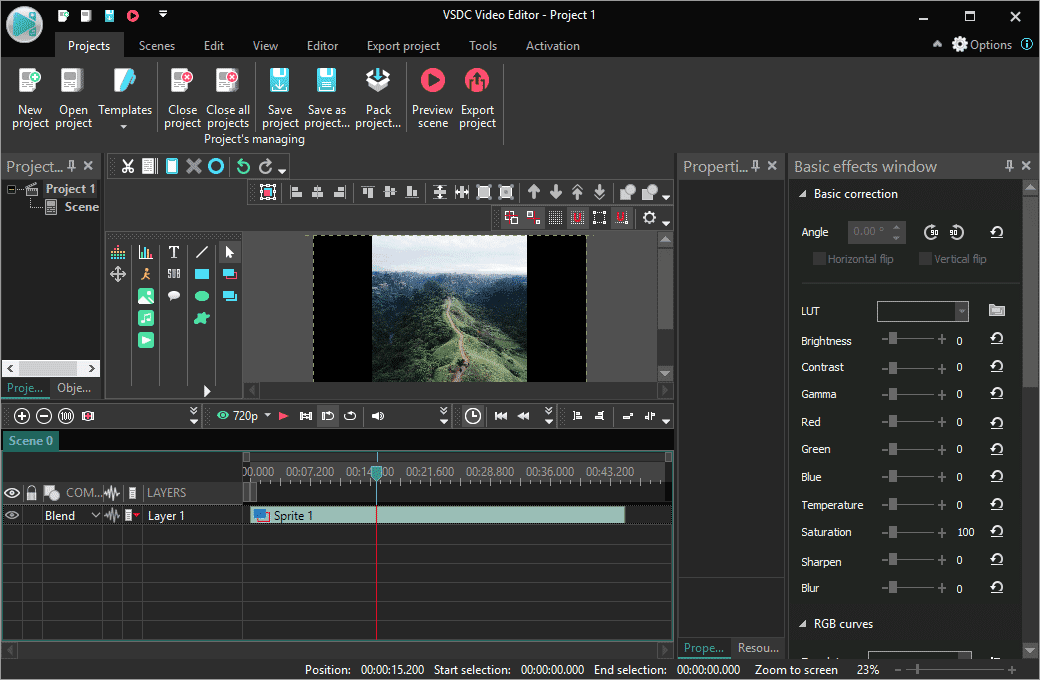Open the Scenes ribbon tab
This screenshot has height=680, width=1040.
coord(157,46)
